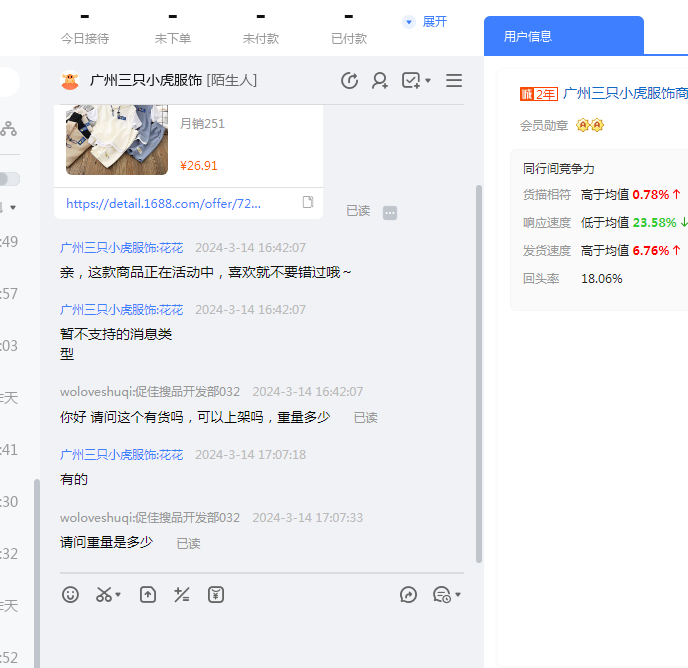Open the detail.1688.com product link
The width and height of the screenshot is (688, 668).
163,203
